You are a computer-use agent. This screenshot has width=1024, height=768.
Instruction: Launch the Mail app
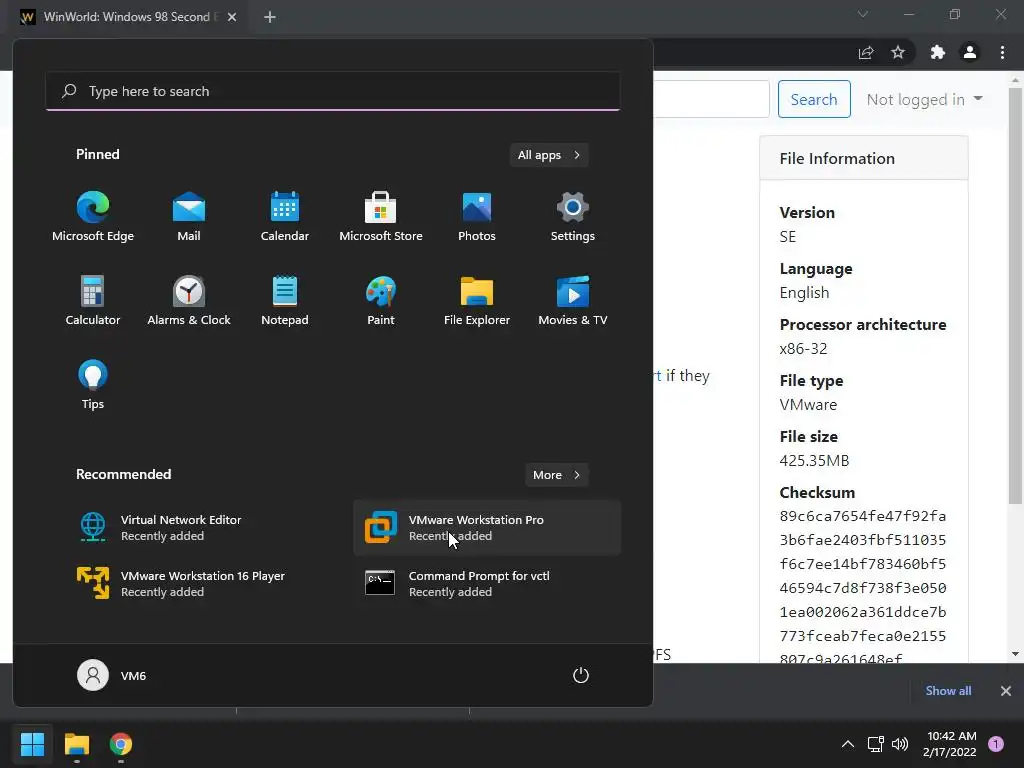[189, 217]
